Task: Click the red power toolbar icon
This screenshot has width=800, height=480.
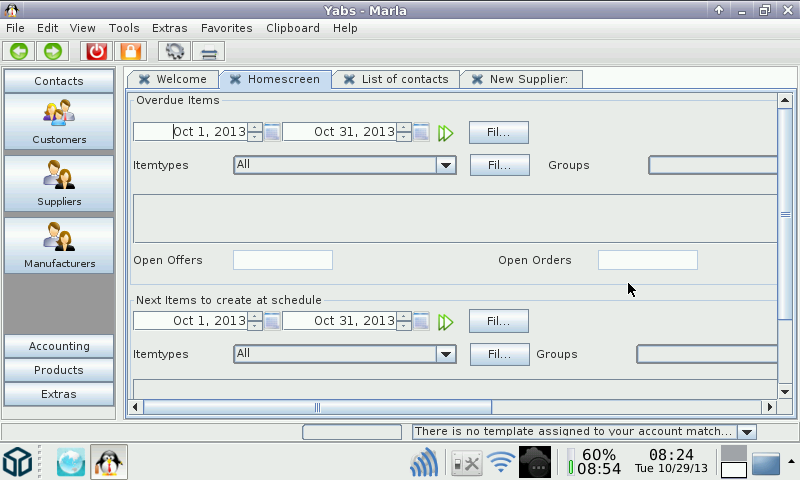Action: pyautogui.click(x=96, y=52)
